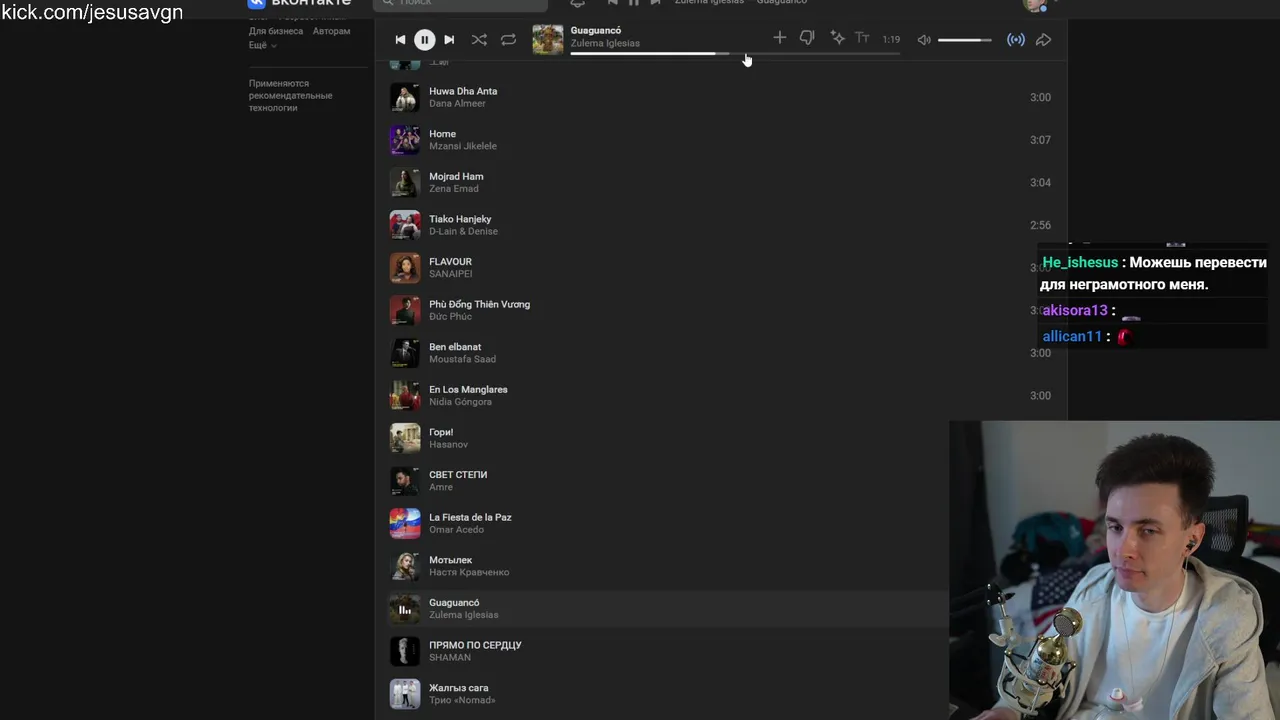This screenshot has width=1280, height=720.
Task: Play СВЕТ СТЕПИ track cover
Action: (405, 481)
